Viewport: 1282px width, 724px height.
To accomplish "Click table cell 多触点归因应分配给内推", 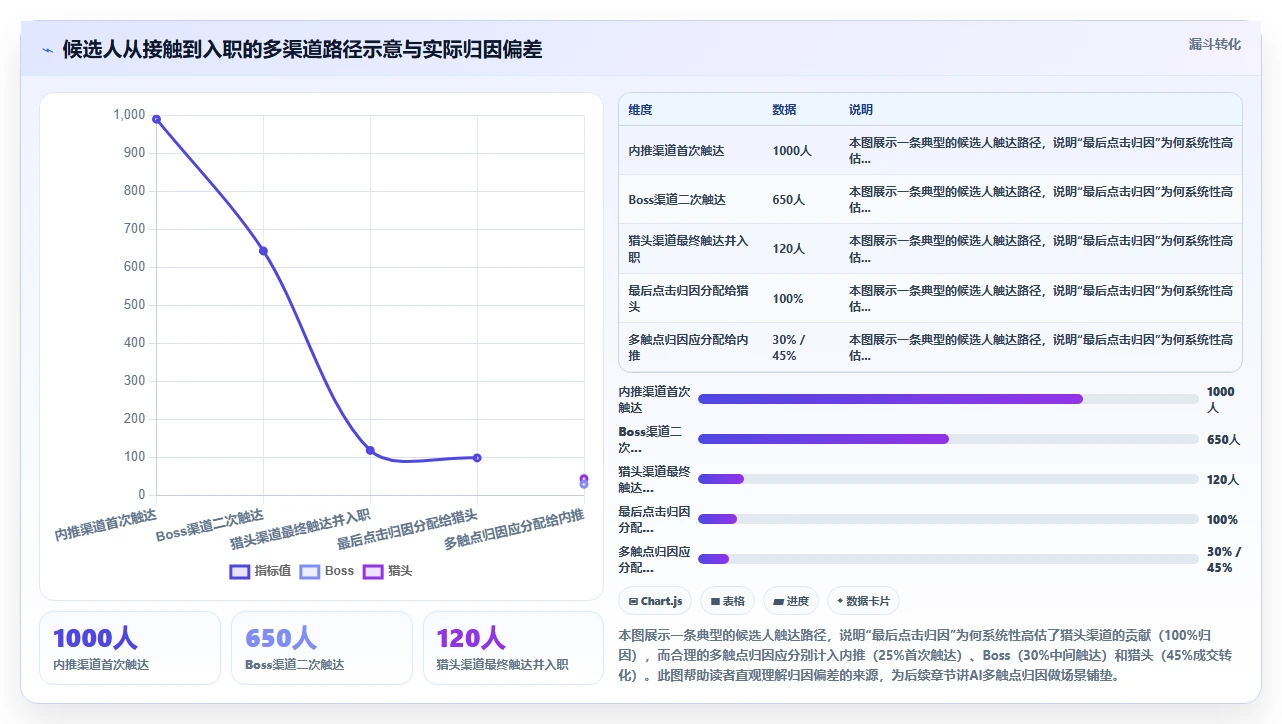I will (688, 347).
